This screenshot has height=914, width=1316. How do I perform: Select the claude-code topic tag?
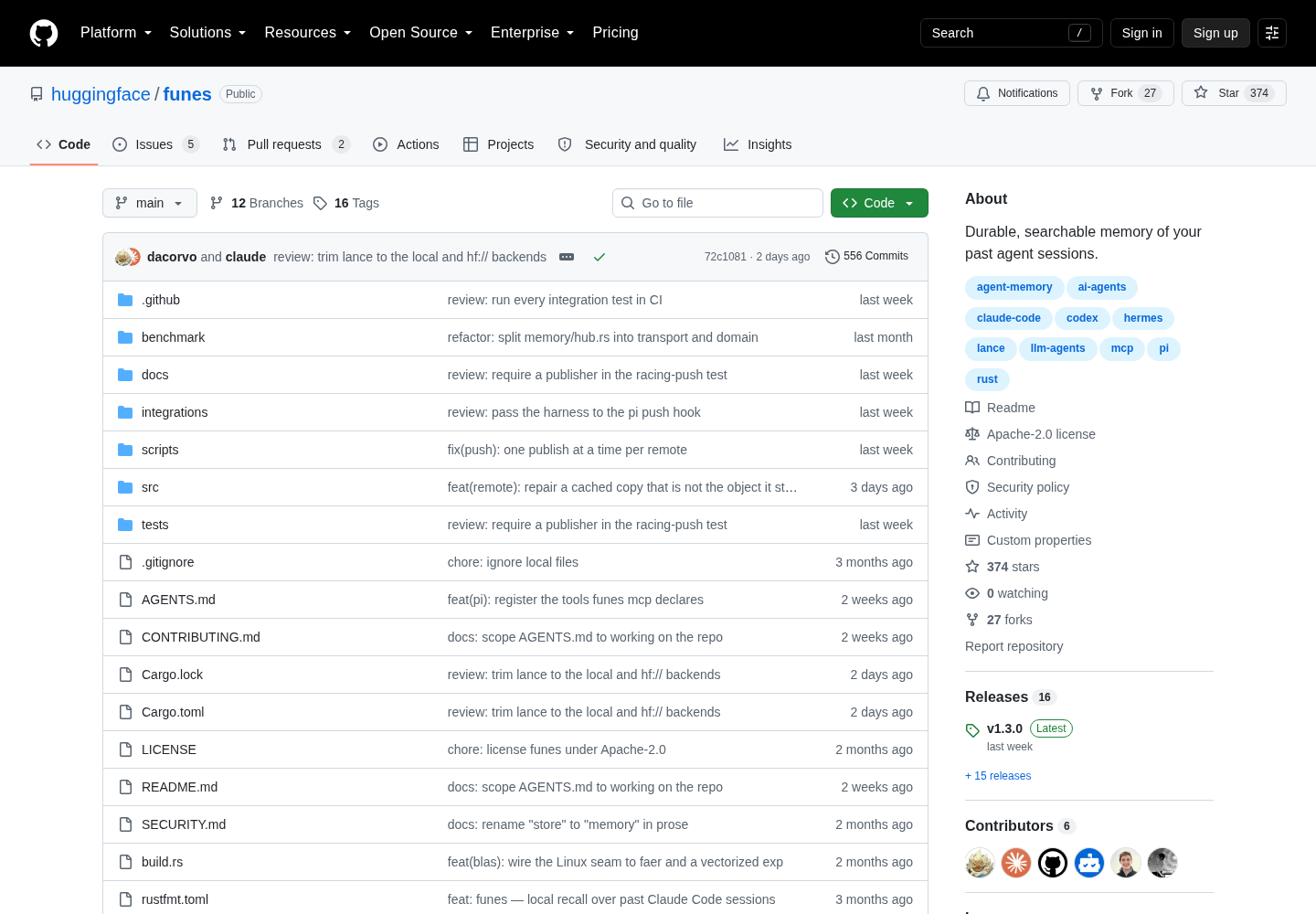[1009, 318]
